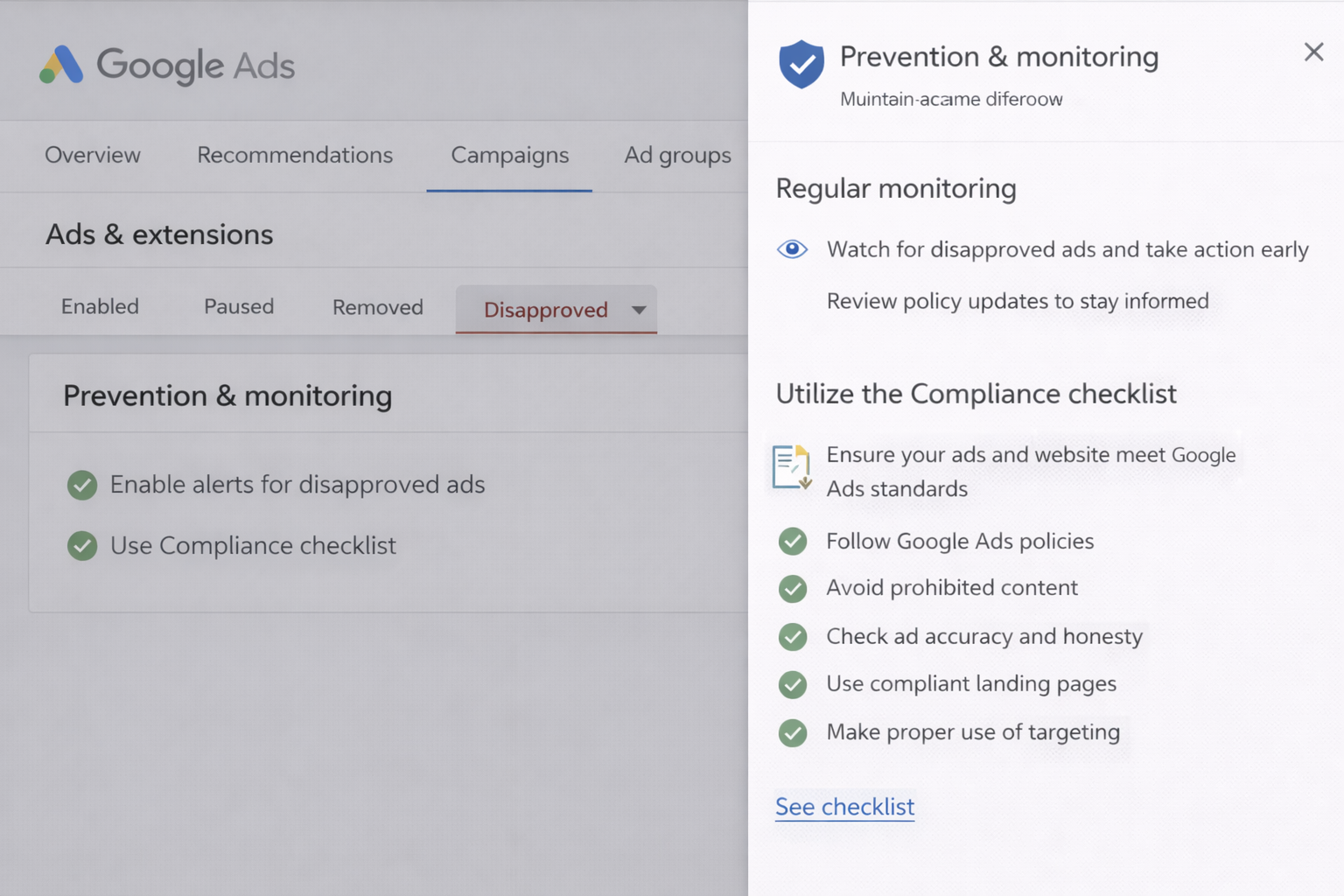Click the blue shield checkmark icon
The width and height of the screenshot is (1344, 896).
click(x=801, y=64)
